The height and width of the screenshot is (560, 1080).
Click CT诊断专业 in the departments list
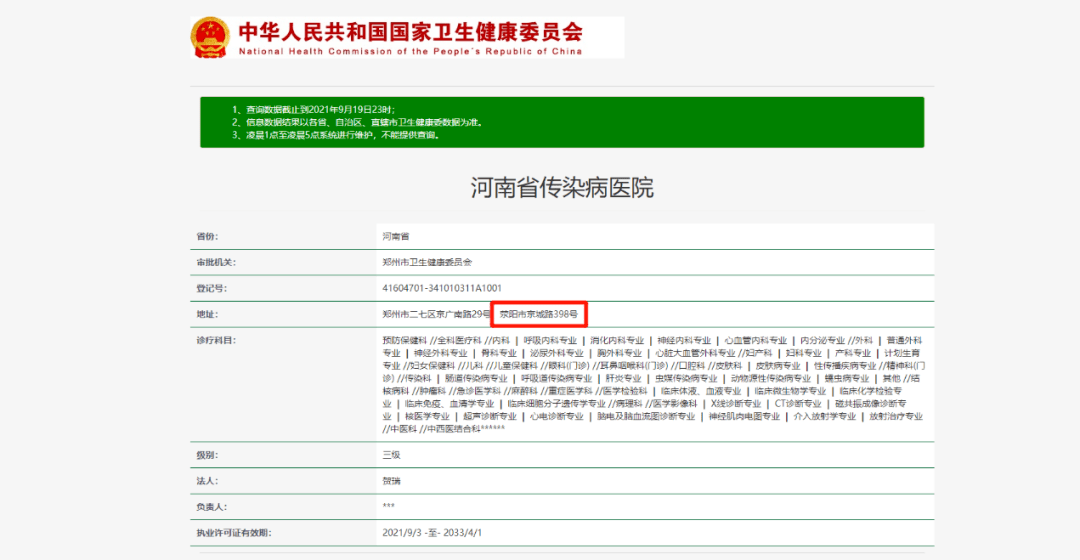pyautogui.click(x=798, y=404)
